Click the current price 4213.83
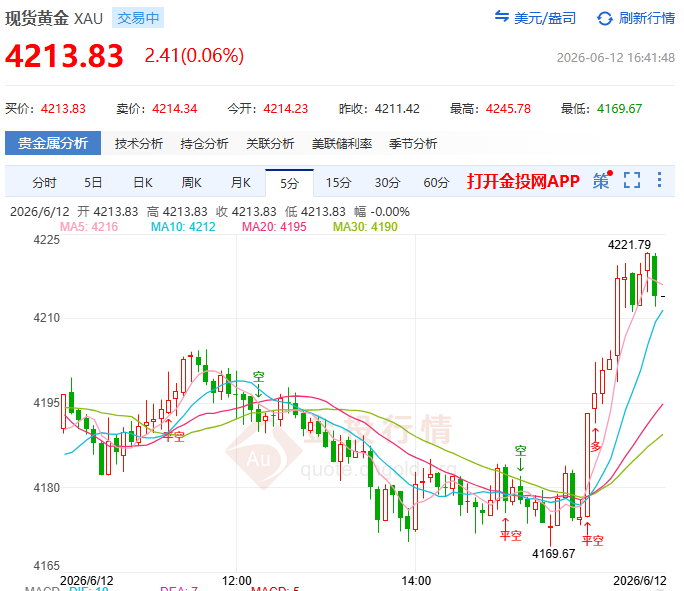This screenshot has width=684, height=591. (x=64, y=56)
